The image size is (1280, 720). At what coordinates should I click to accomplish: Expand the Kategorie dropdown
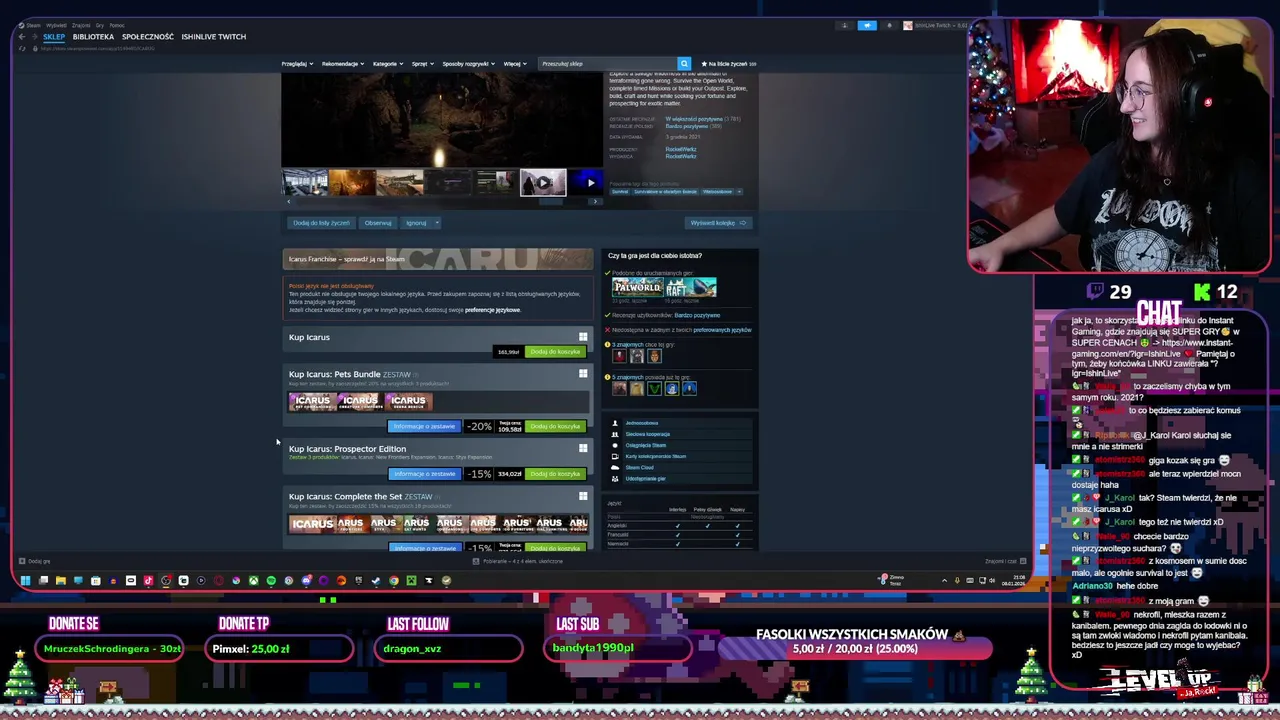tap(388, 63)
